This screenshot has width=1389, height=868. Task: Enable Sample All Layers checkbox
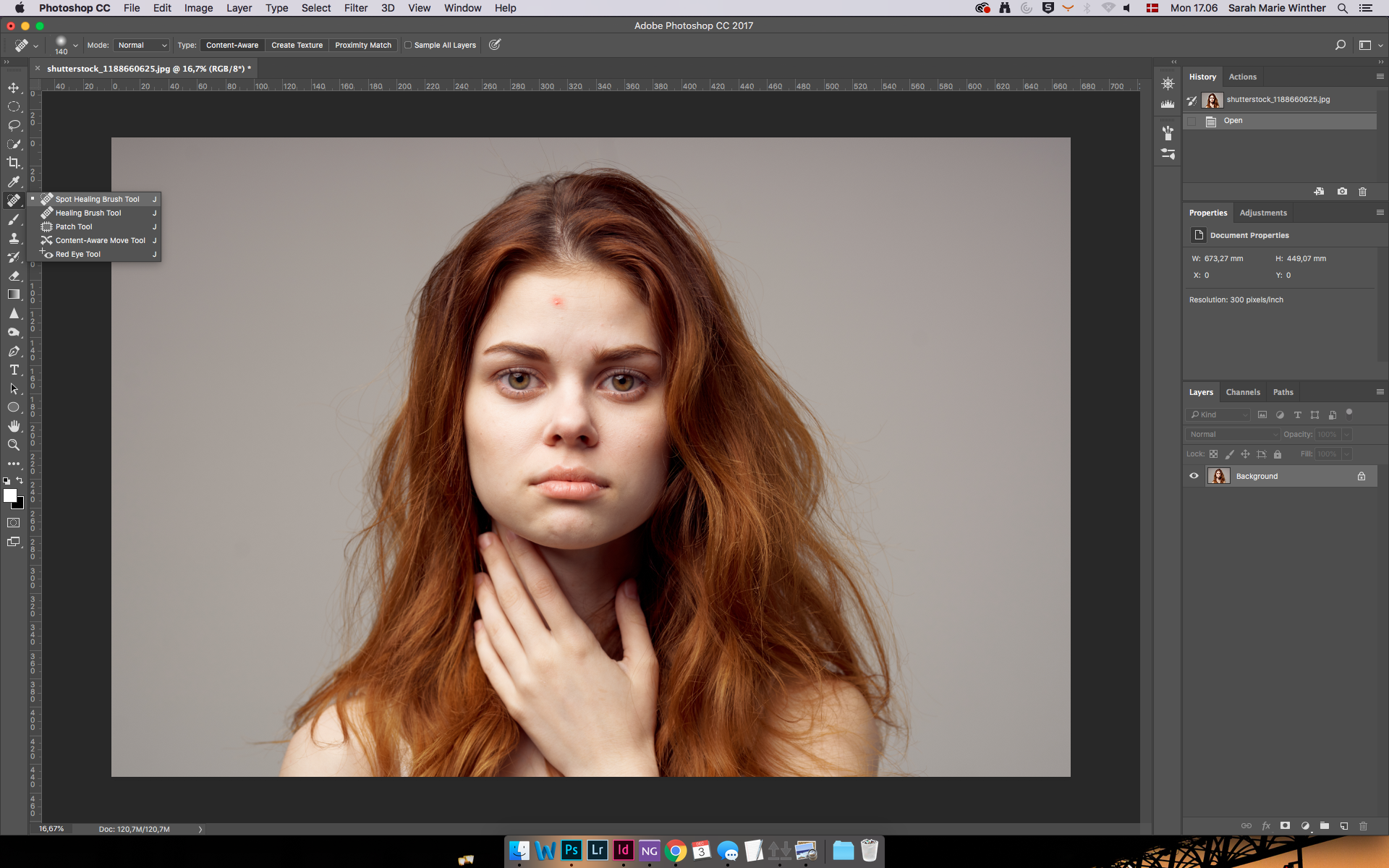pyautogui.click(x=409, y=44)
